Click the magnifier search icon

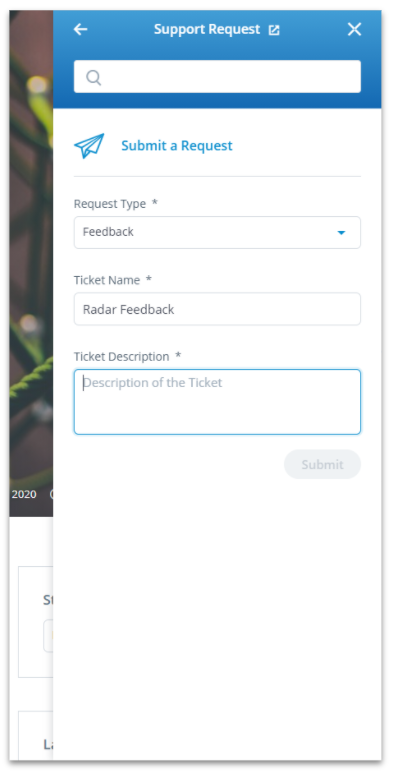pyautogui.click(x=94, y=77)
